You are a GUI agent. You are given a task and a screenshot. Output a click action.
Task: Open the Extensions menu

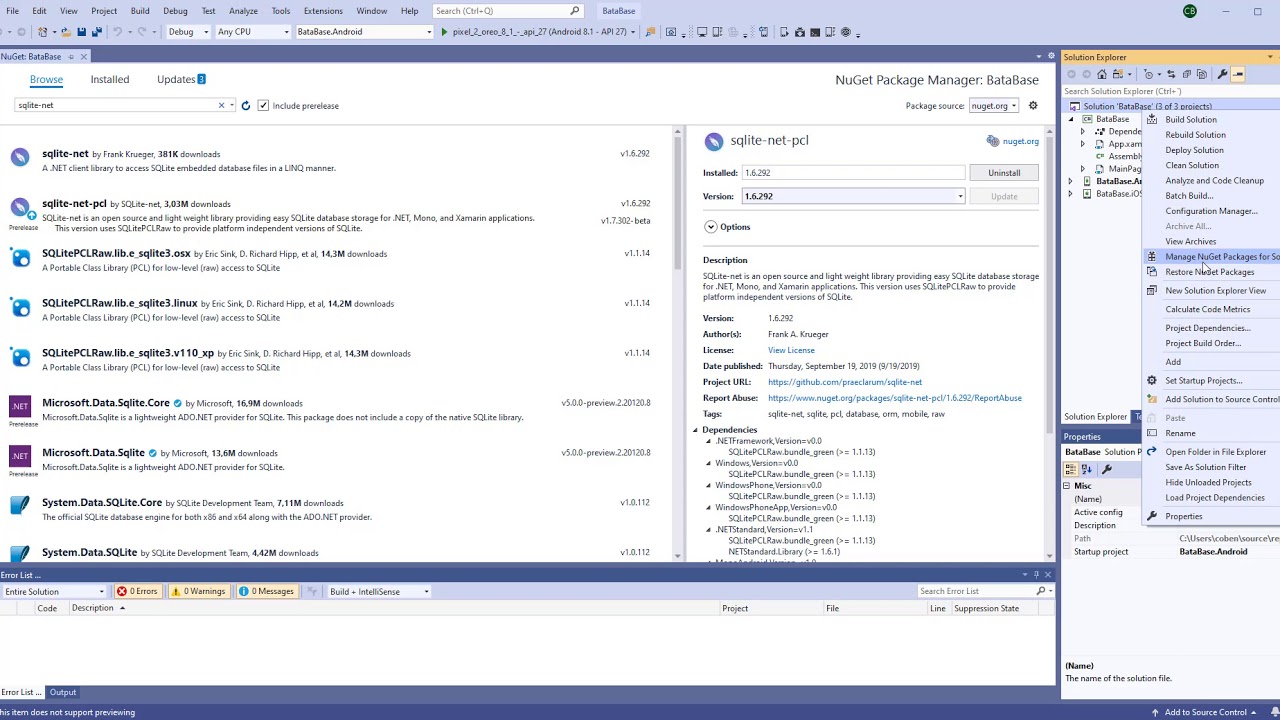pyautogui.click(x=323, y=11)
